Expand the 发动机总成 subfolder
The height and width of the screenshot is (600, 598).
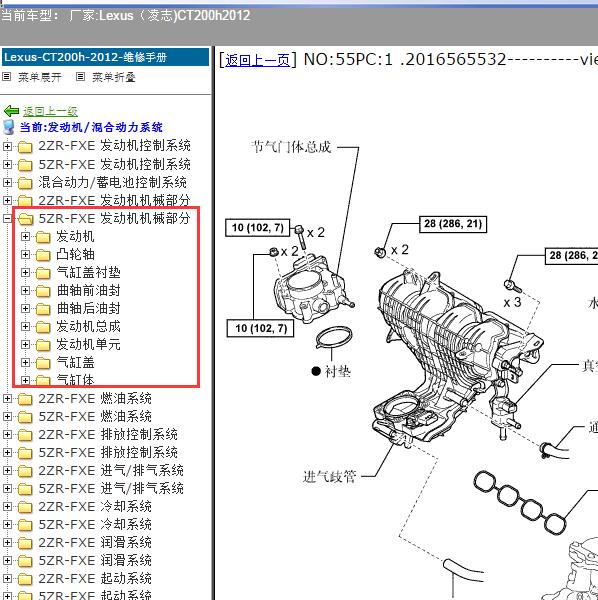click(x=25, y=326)
